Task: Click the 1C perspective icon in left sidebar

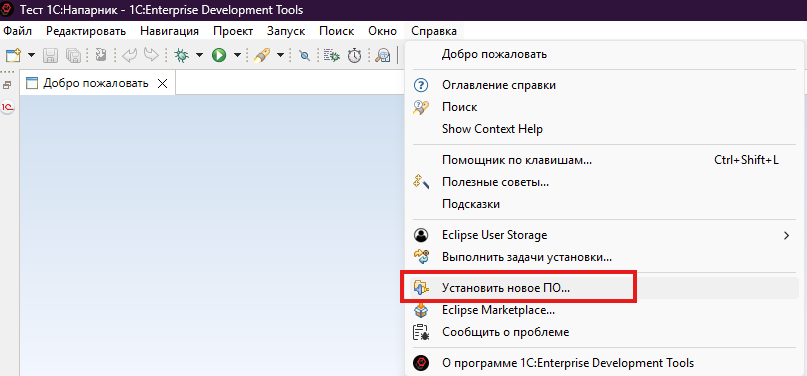Action: (8, 107)
